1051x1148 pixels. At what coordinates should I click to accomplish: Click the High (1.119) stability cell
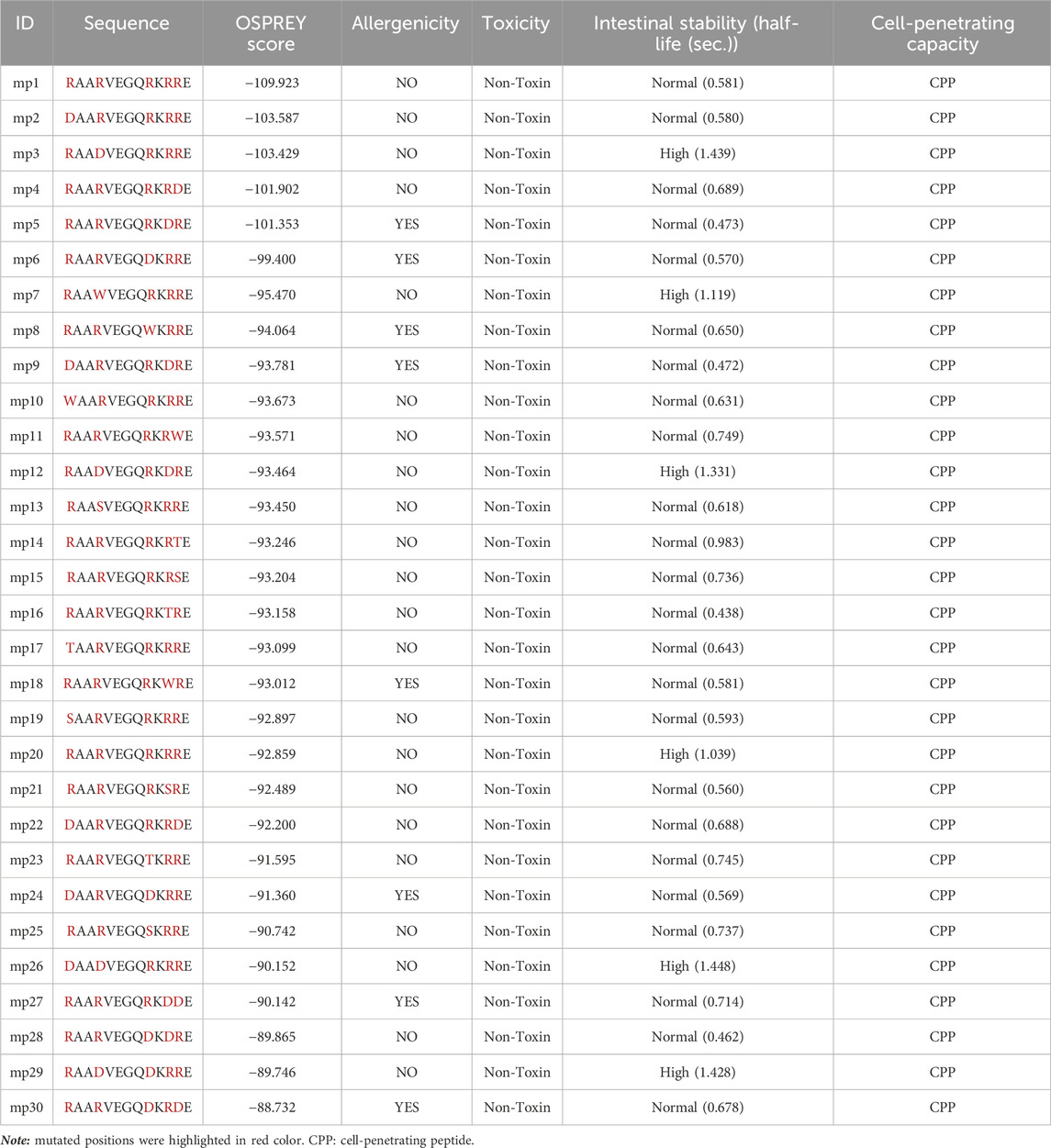(697, 295)
